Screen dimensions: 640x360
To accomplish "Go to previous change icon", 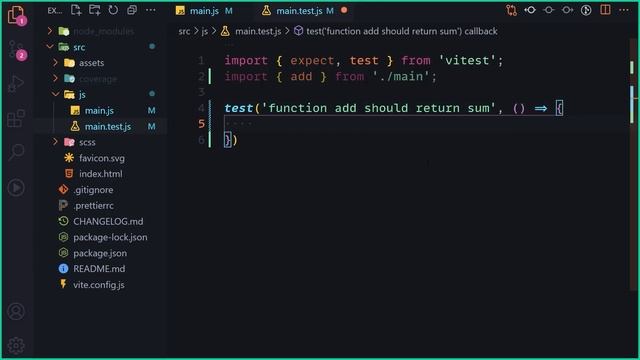I will [530, 10].
